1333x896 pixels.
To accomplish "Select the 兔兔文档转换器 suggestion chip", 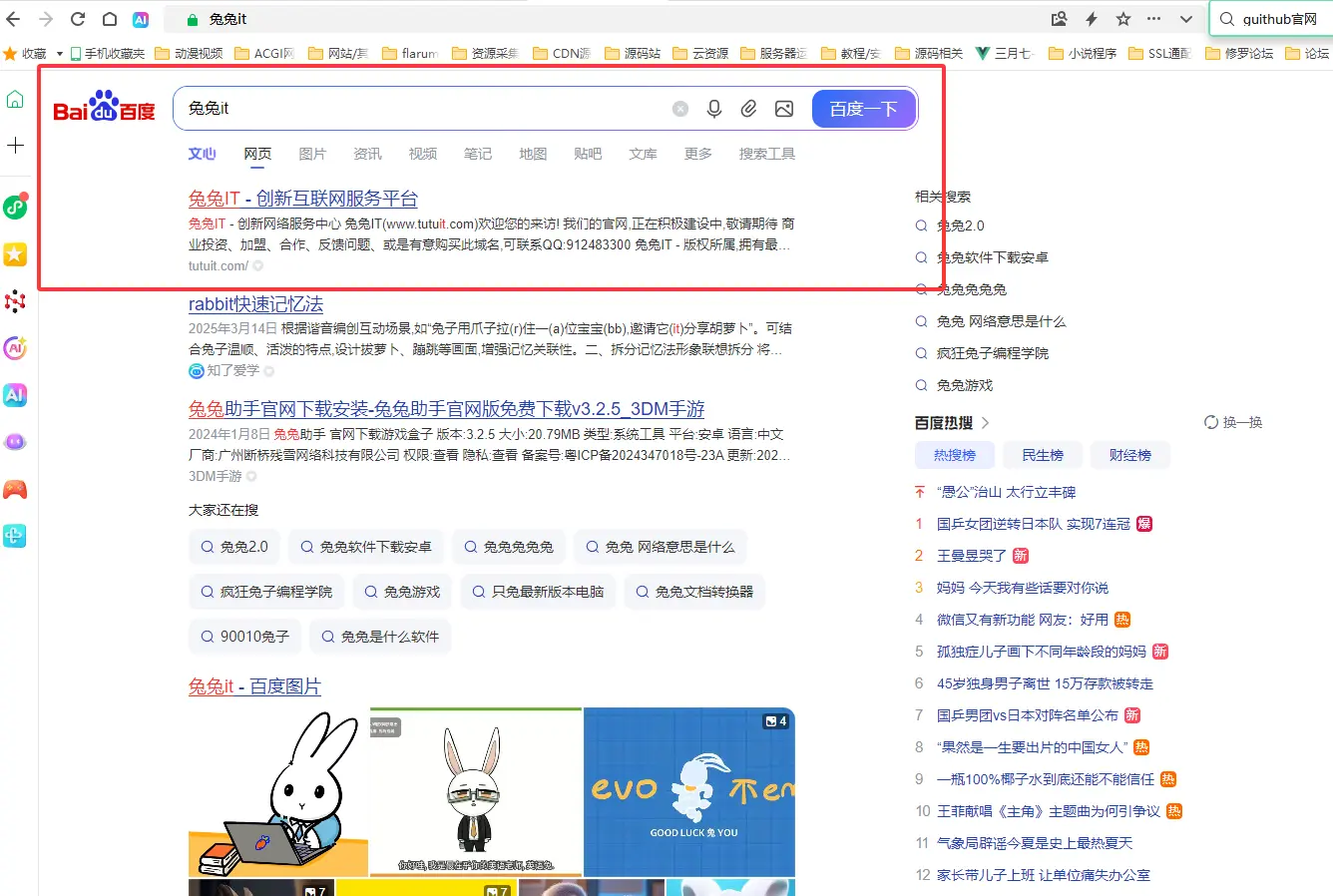I will coord(694,592).
